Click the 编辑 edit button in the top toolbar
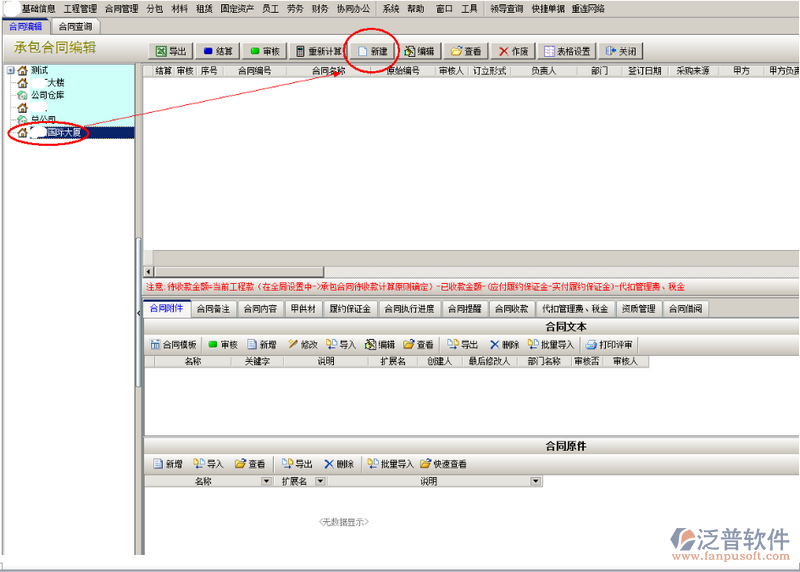 (x=419, y=51)
